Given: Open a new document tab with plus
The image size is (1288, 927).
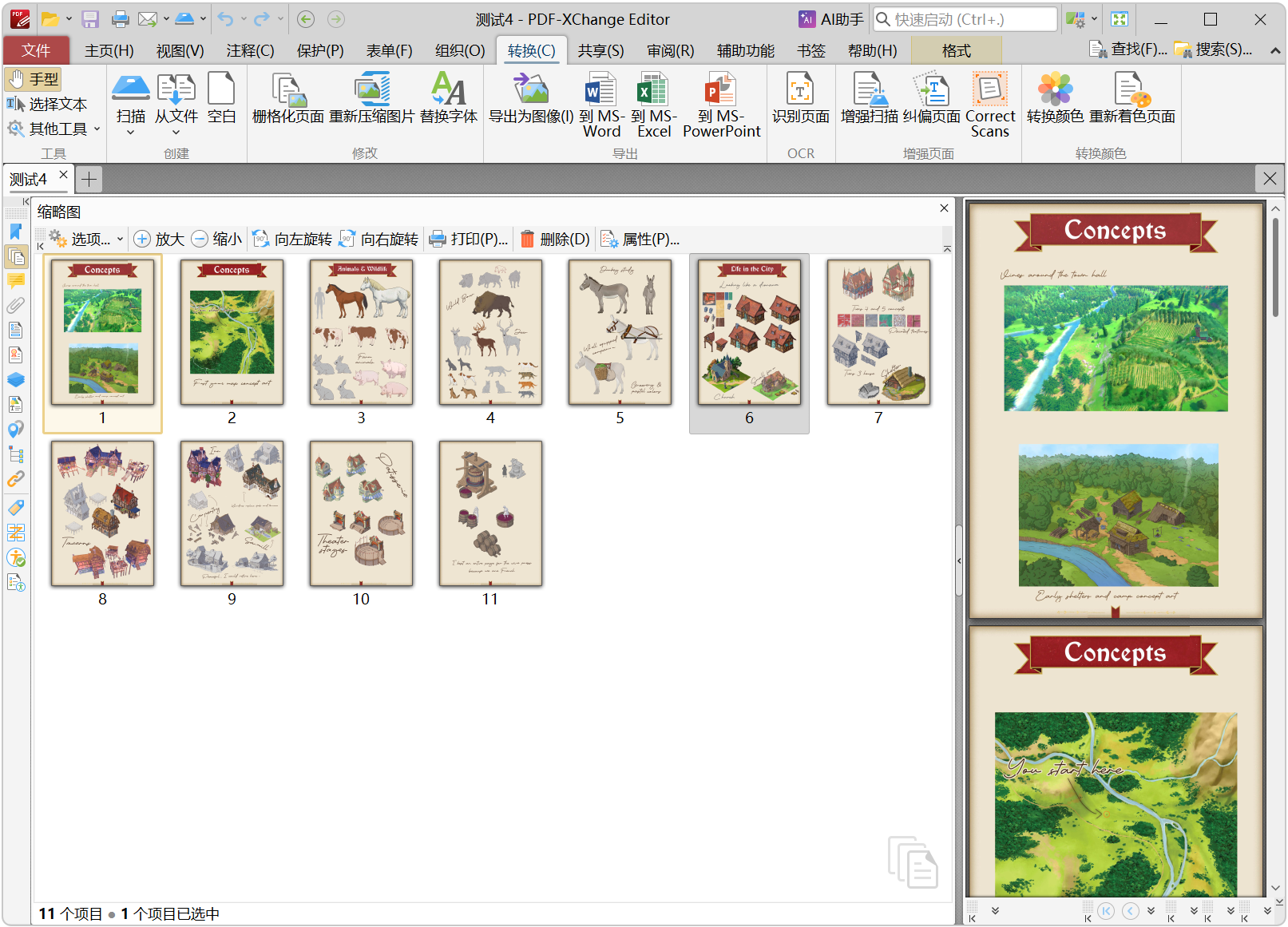Looking at the screenshot, I should pyautogui.click(x=89, y=180).
